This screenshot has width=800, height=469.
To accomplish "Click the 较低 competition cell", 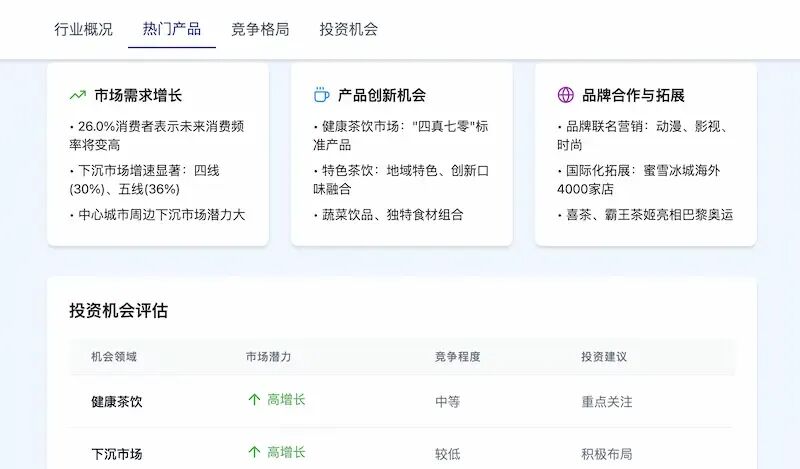I will coord(447,454).
